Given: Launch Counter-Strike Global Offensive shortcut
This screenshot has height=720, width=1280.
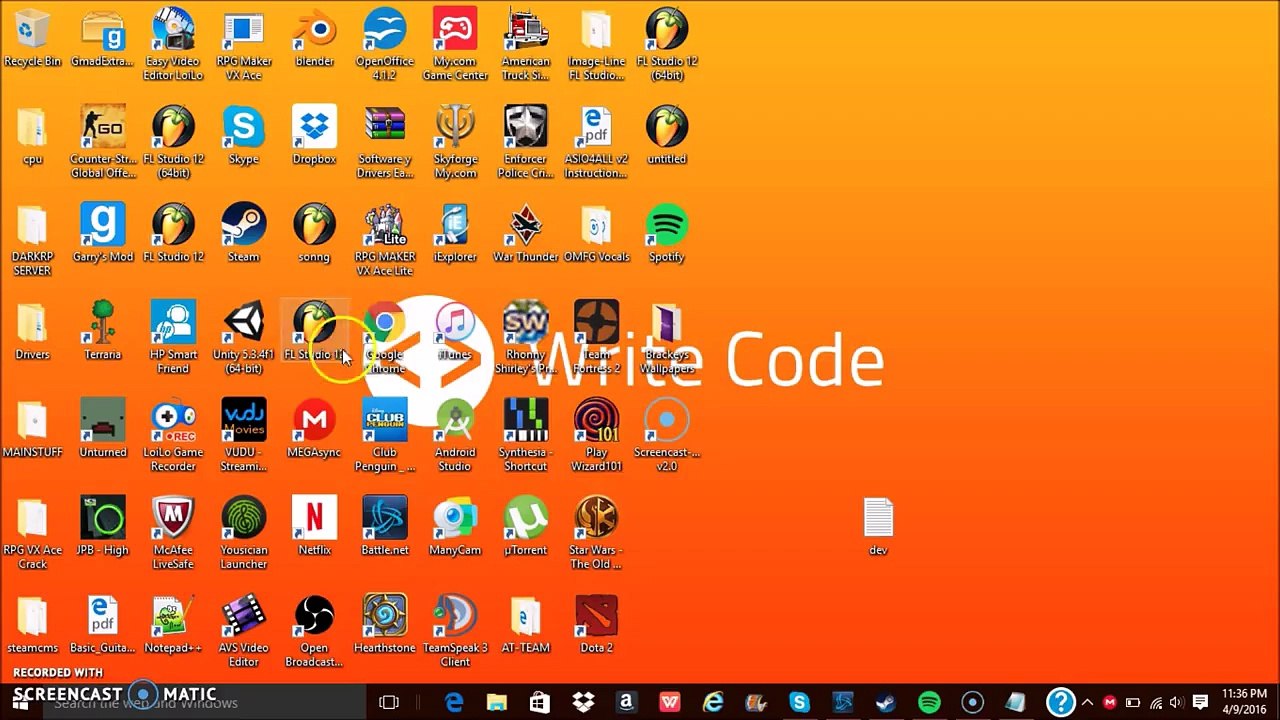Looking at the screenshot, I should (x=103, y=143).
